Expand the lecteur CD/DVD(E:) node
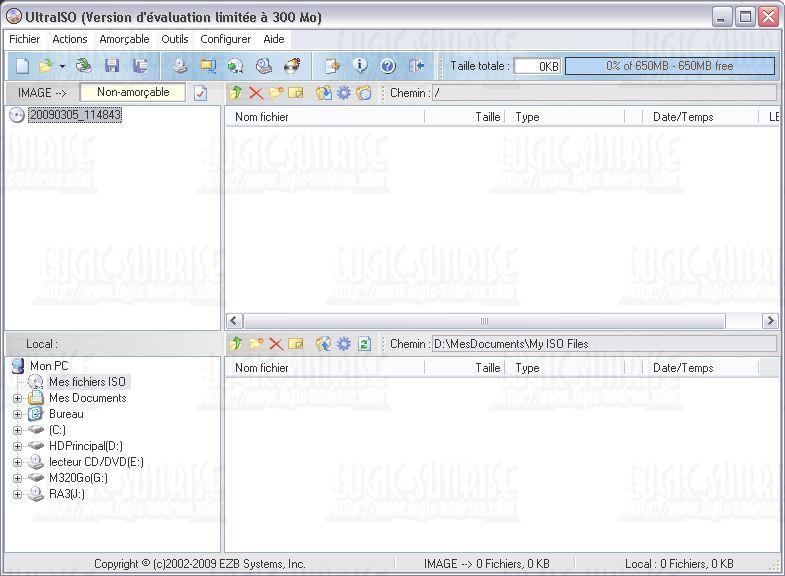 click(18, 462)
